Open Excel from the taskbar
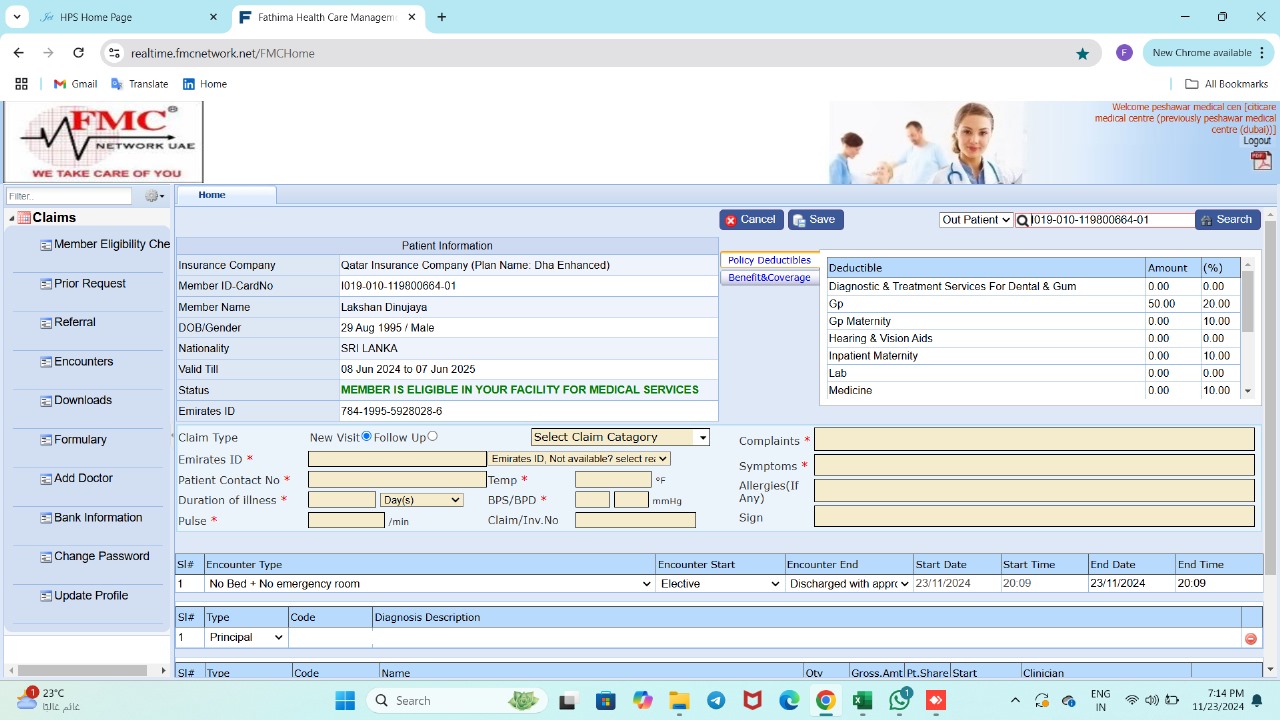 862,701
